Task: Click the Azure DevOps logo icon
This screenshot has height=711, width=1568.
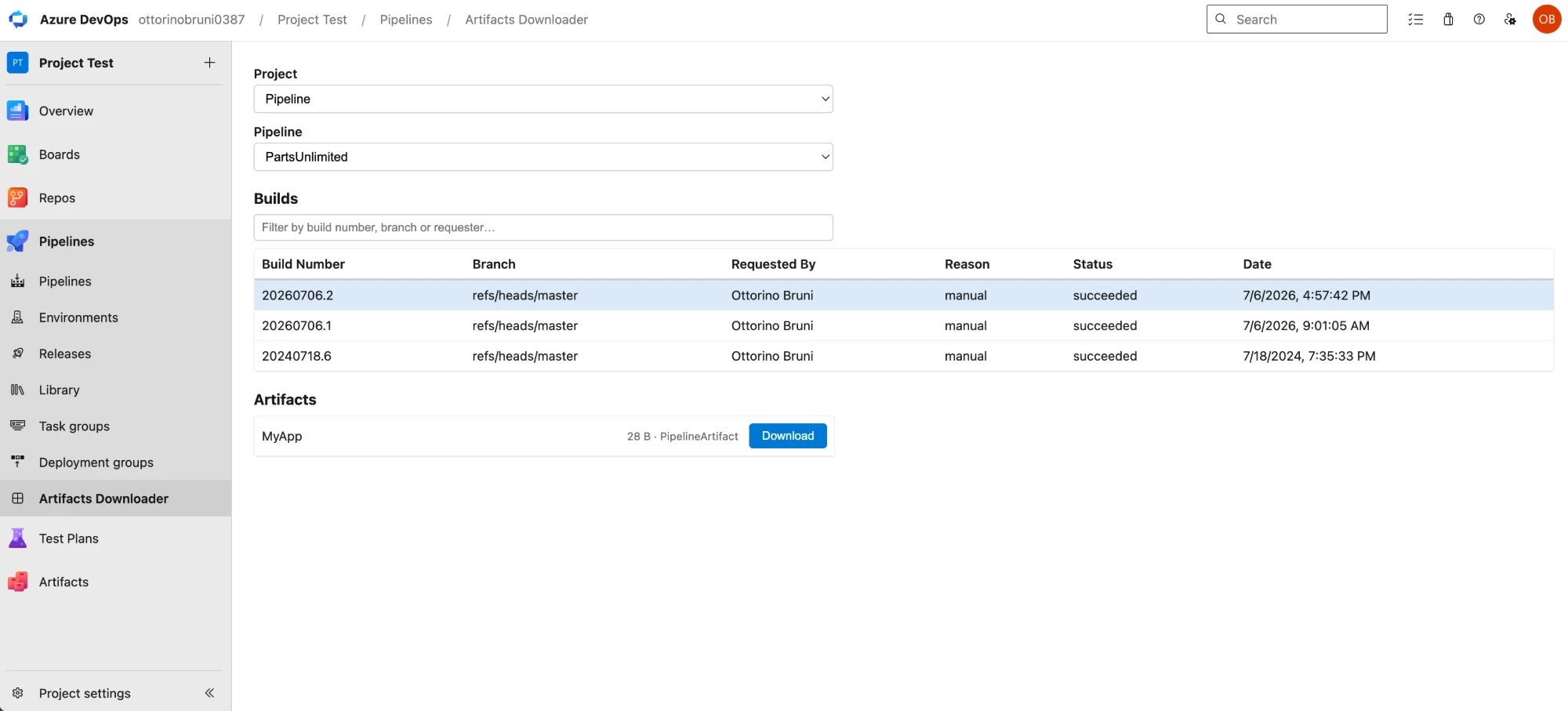Action: 18,20
